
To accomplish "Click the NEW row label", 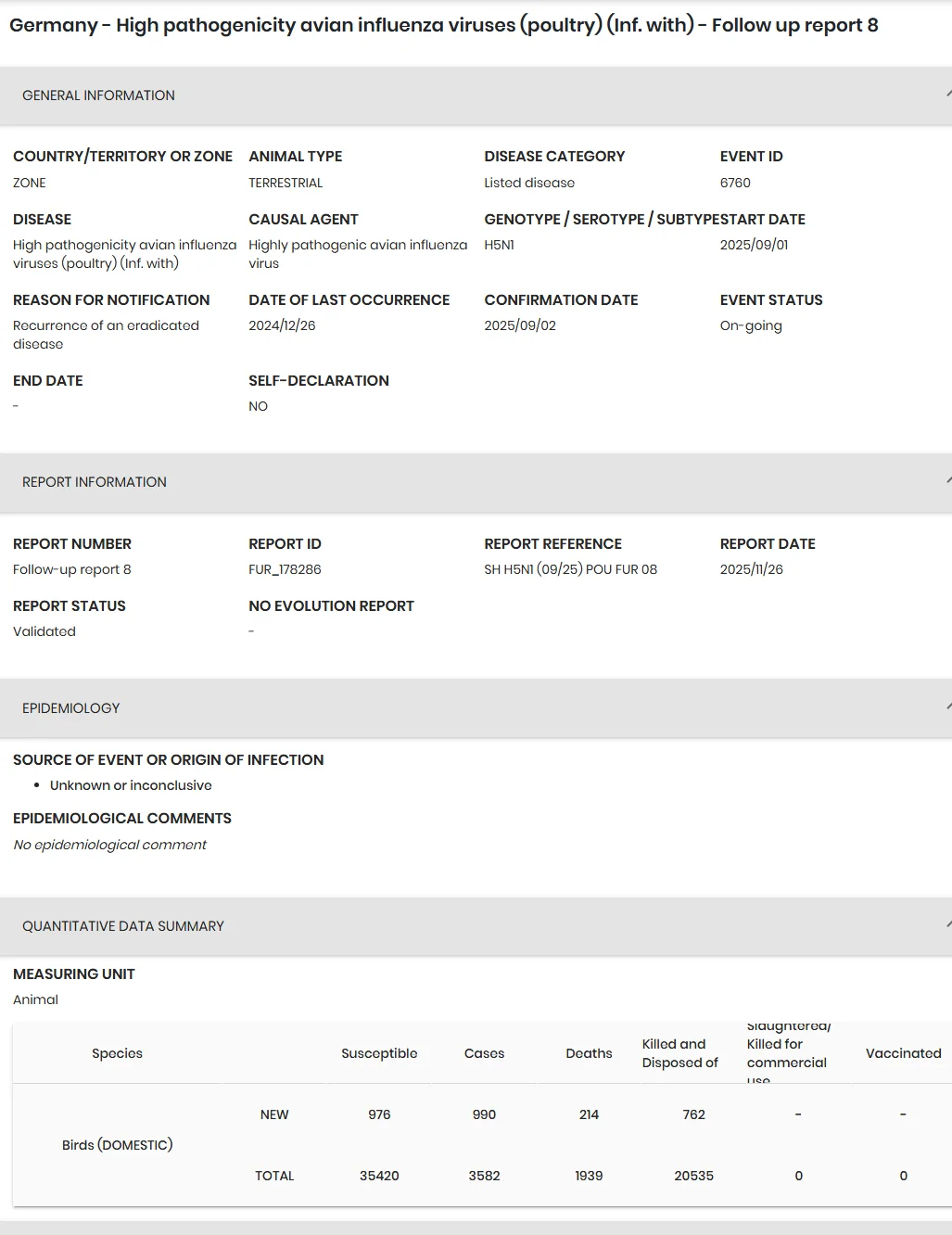I will pyautogui.click(x=274, y=1114).
